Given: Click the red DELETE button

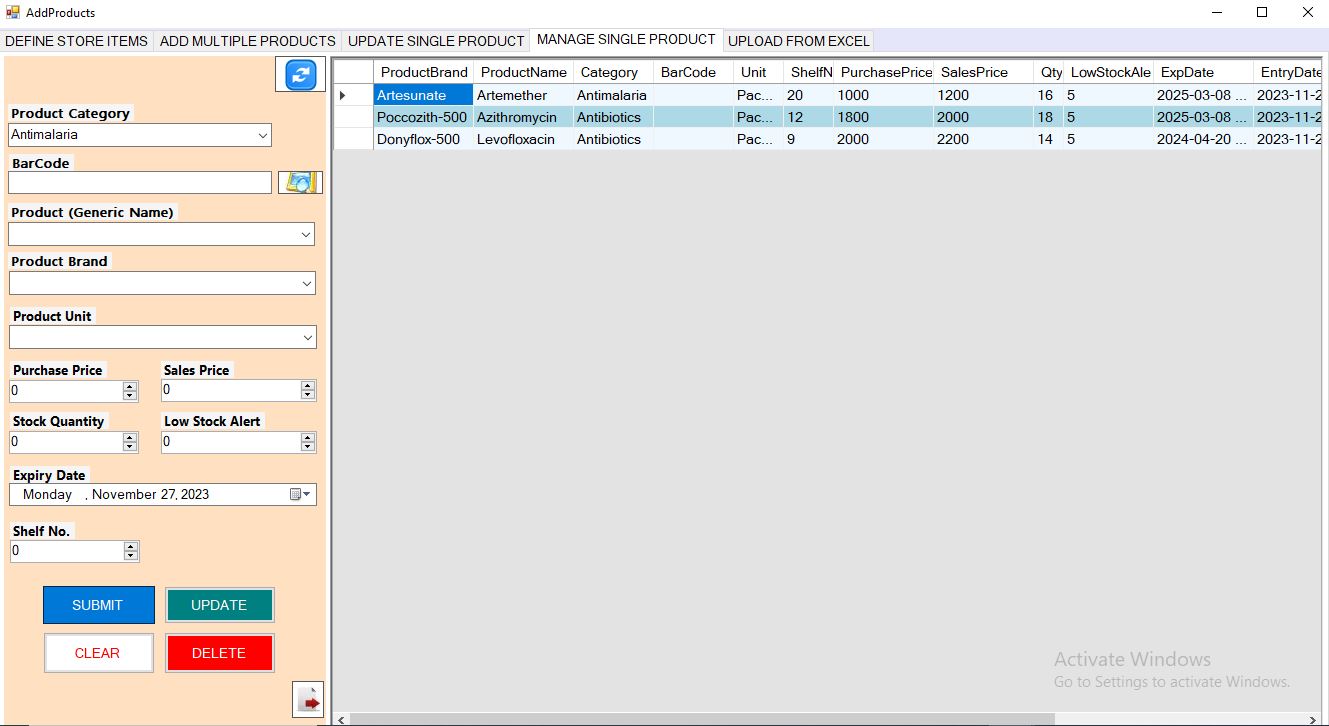Looking at the screenshot, I should [x=219, y=653].
